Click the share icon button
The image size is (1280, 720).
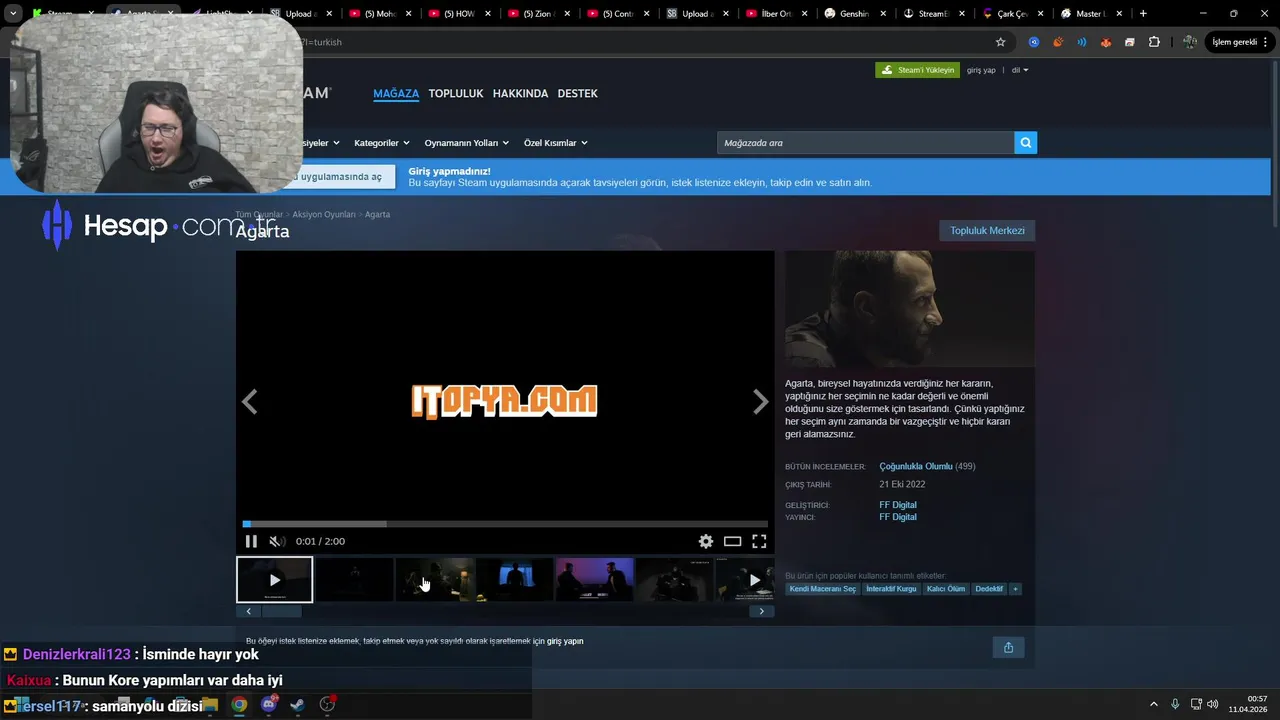[1008, 647]
